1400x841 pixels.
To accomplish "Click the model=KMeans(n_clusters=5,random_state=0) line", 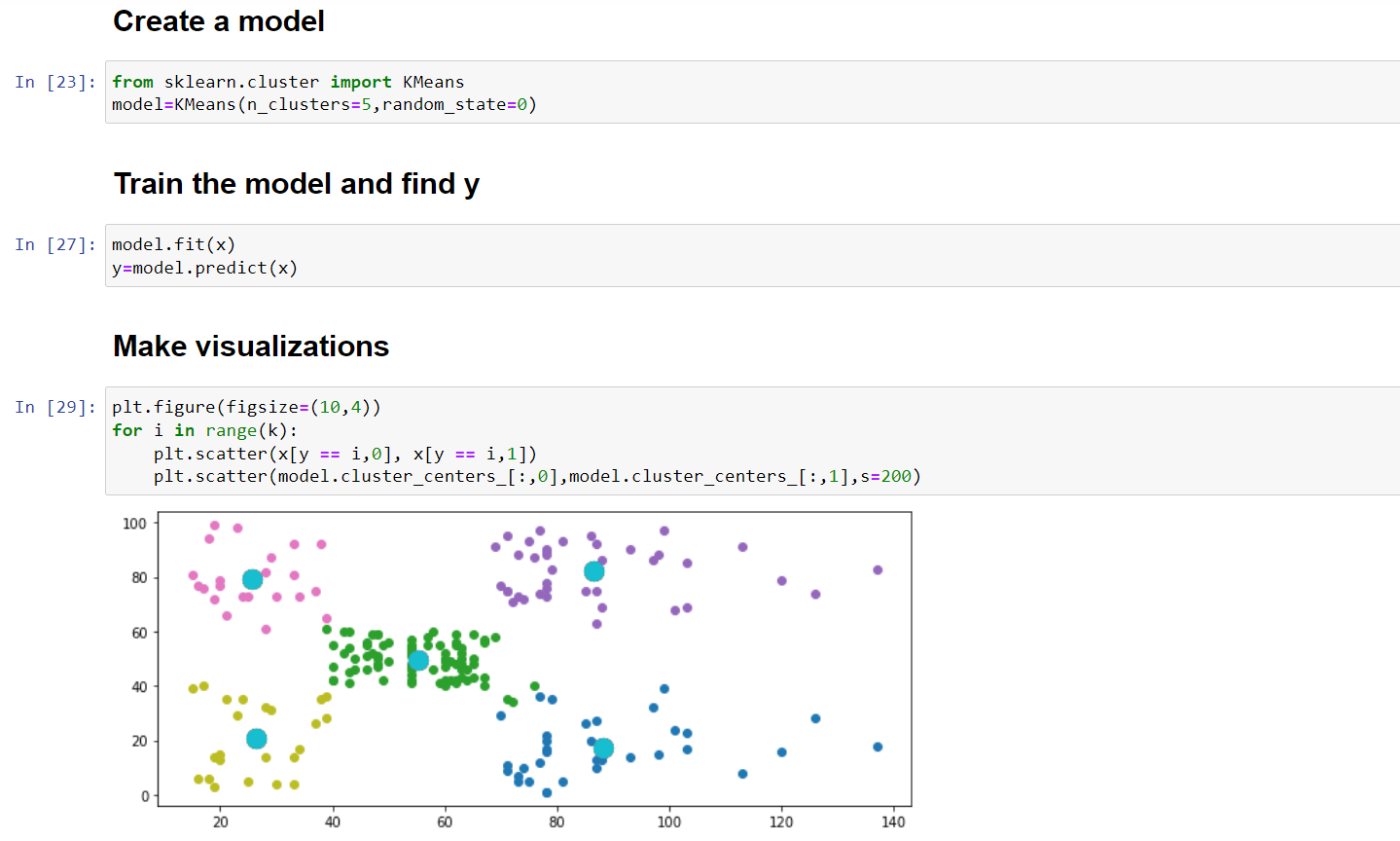I will coord(324,104).
